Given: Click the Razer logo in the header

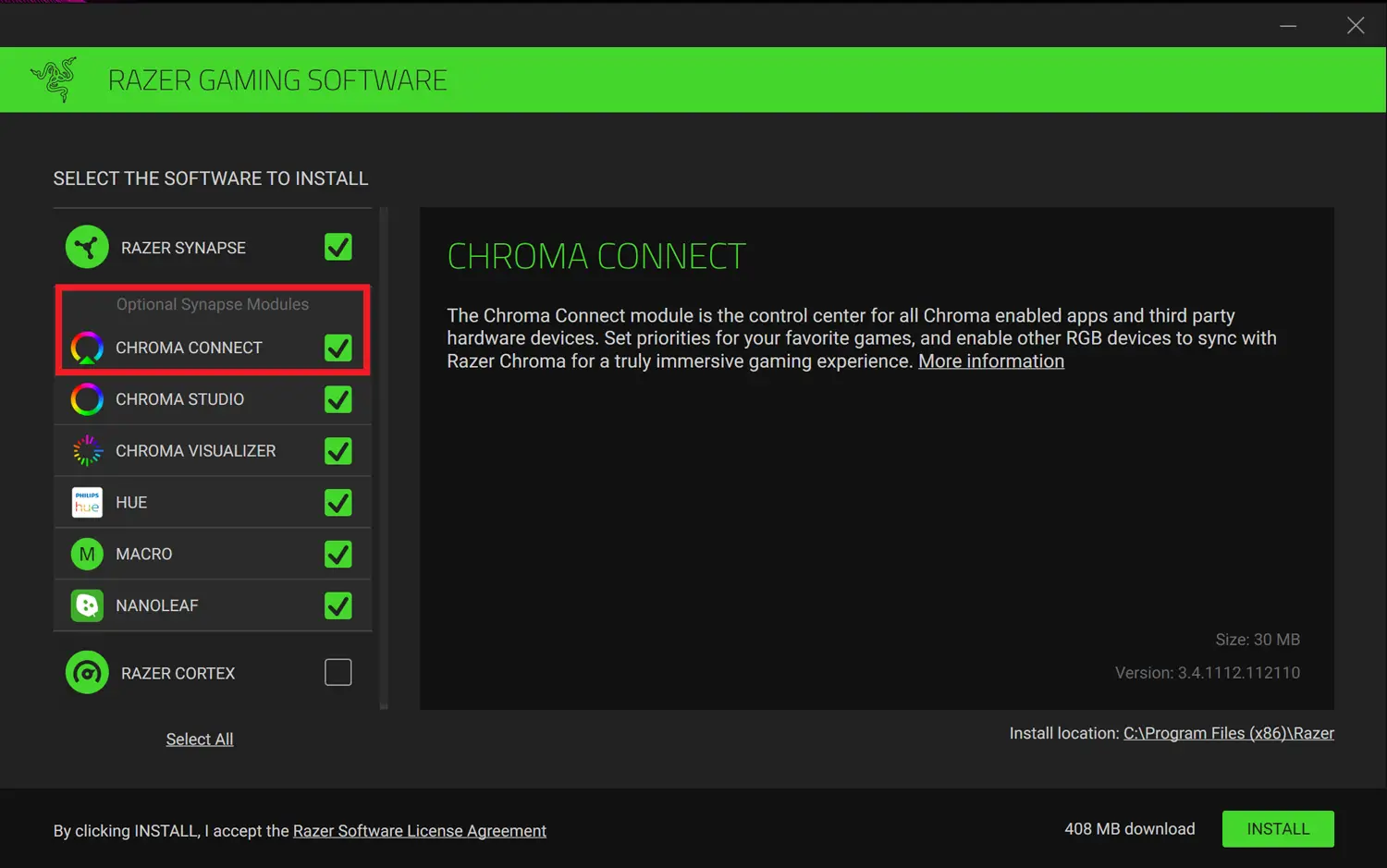Looking at the screenshot, I should [x=55, y=79].
